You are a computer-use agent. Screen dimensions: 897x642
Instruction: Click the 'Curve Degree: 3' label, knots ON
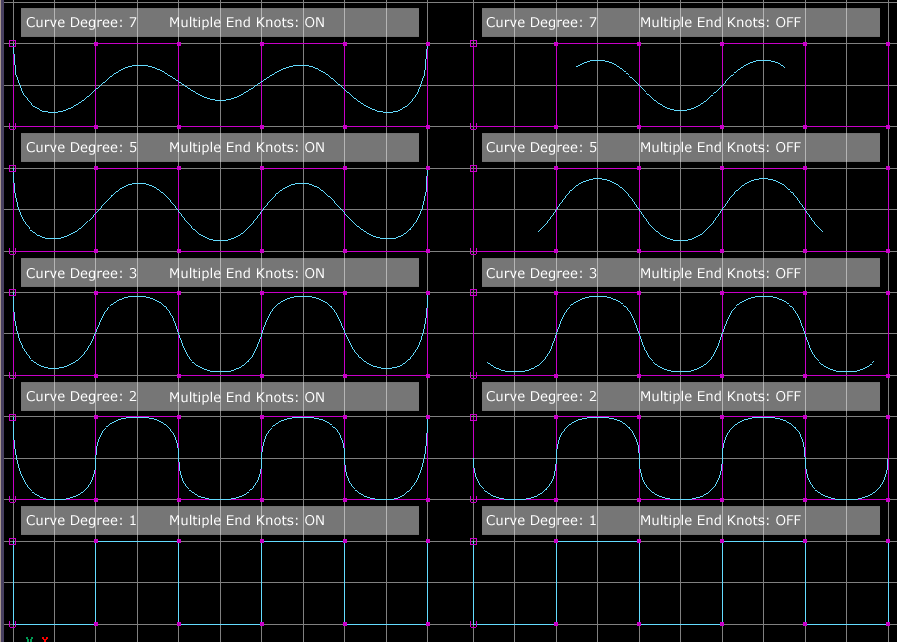(x=81, y=273)
